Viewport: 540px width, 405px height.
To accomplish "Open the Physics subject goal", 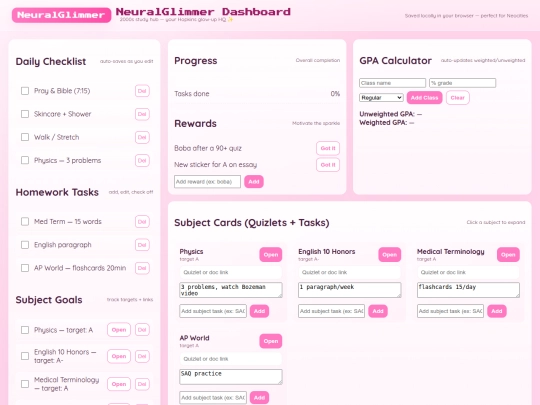I will coord(119,330).
